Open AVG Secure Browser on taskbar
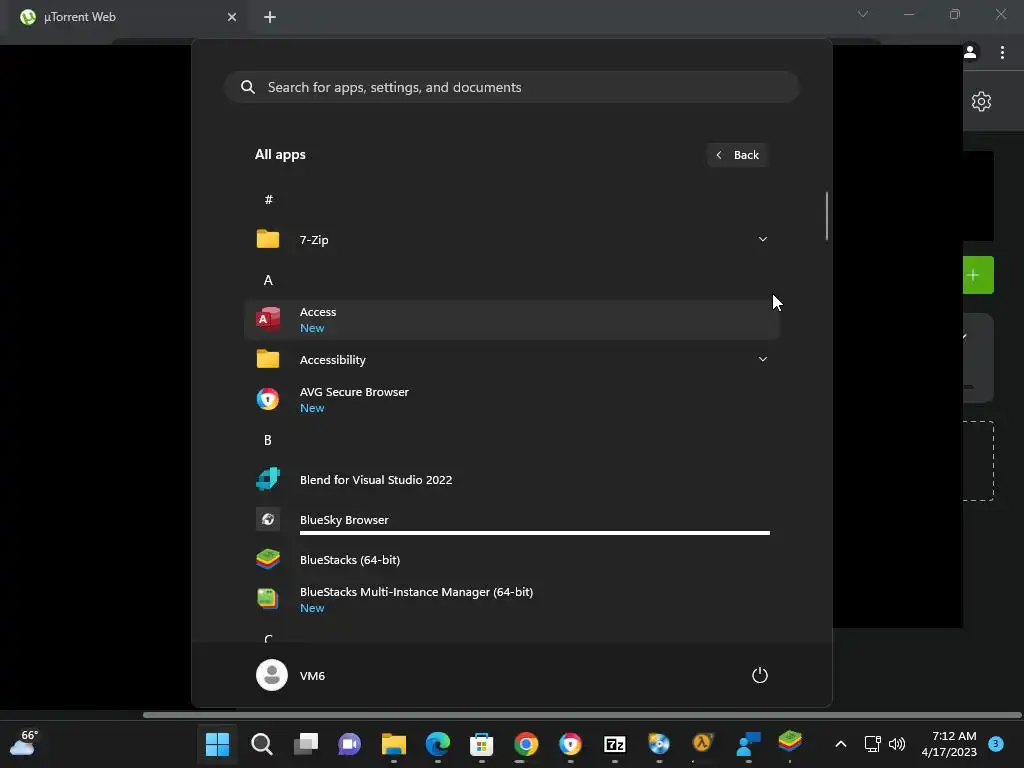 [x=570, y=744]
